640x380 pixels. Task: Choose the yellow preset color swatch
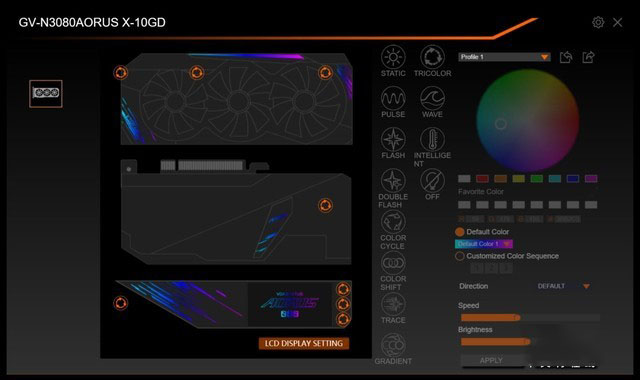(x=518, y=178)
